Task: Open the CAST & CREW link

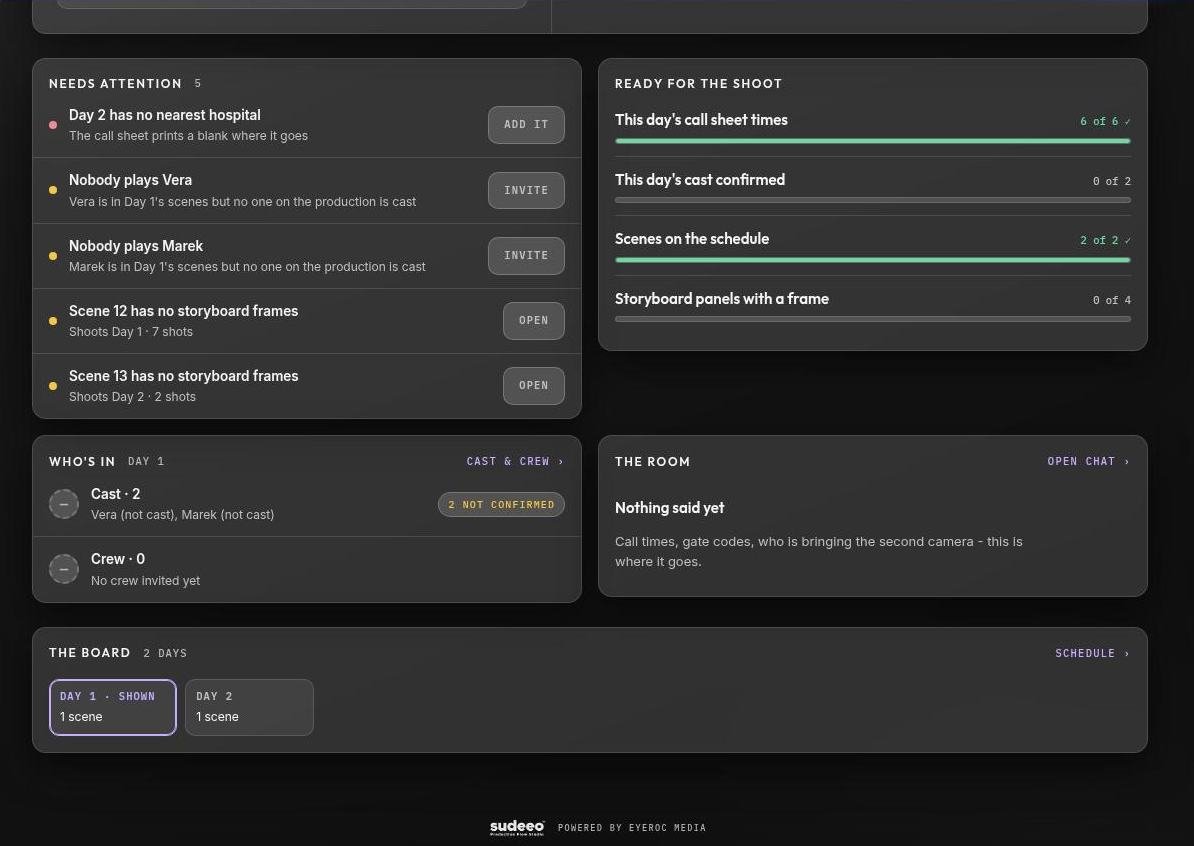Action: coord(515,461)
